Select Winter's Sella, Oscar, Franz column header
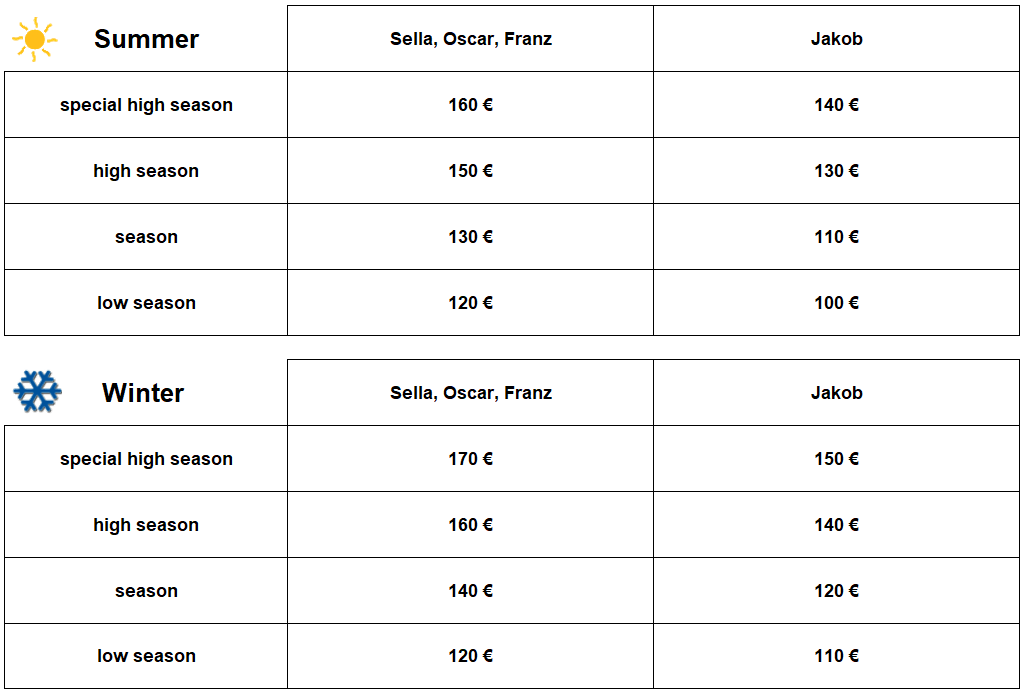This screenshot has width=1022, height=692. tap(471, 393)
